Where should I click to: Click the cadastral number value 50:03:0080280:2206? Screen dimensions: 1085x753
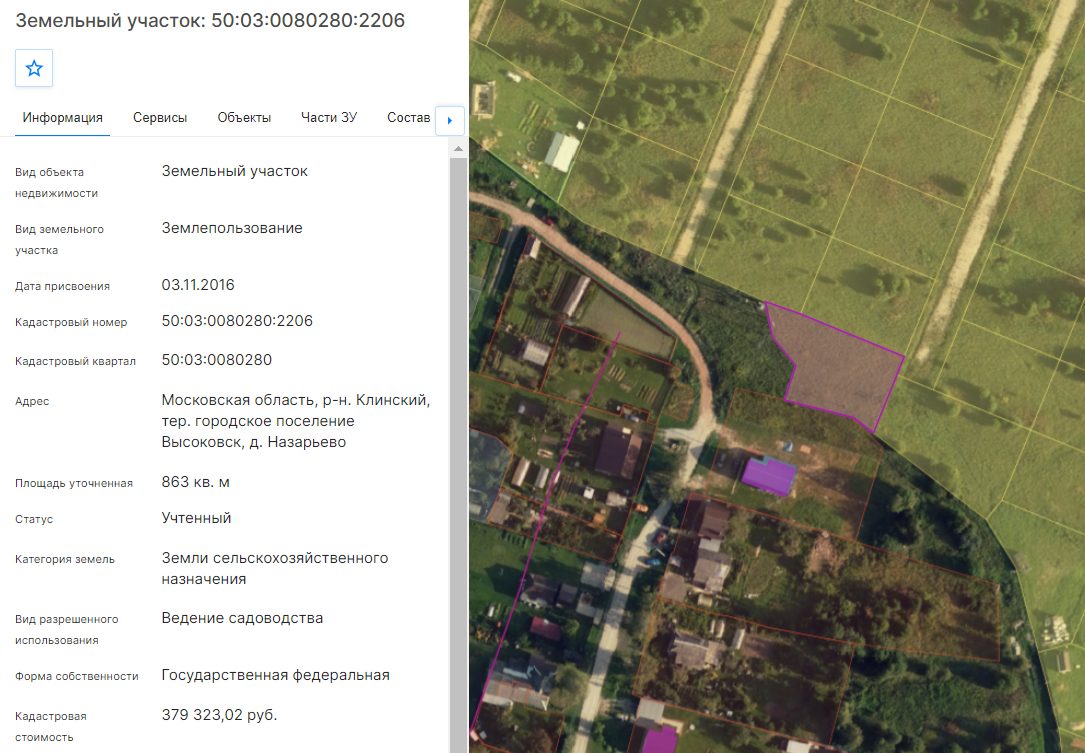pos(237,320)
